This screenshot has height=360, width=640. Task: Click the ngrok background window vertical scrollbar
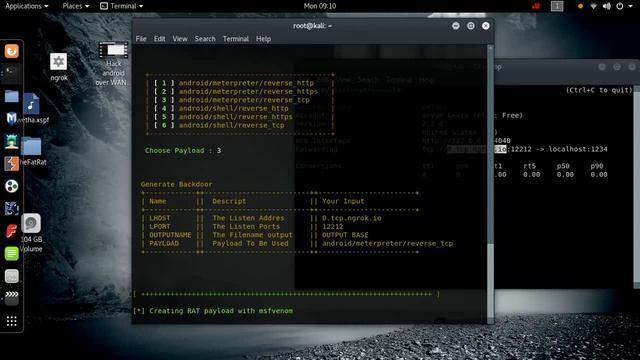click(x=636, y=186)
